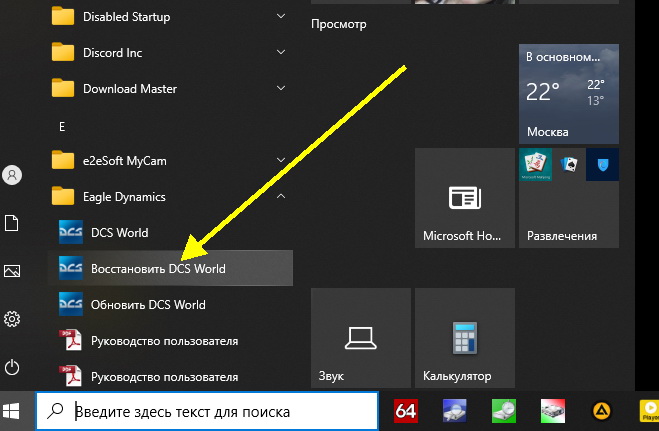The image size is (659, 431).
Task: Open the blue shield tile icon
Action: [x=602, y=165]
